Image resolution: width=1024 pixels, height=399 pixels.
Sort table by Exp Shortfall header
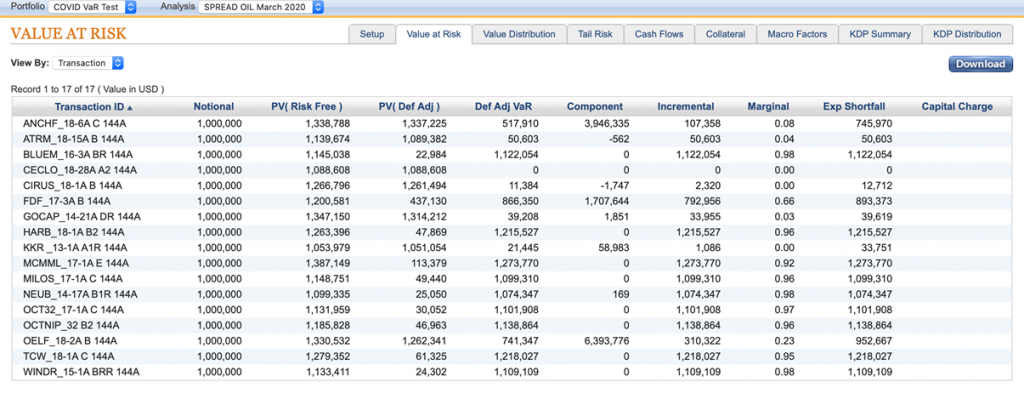854,107
